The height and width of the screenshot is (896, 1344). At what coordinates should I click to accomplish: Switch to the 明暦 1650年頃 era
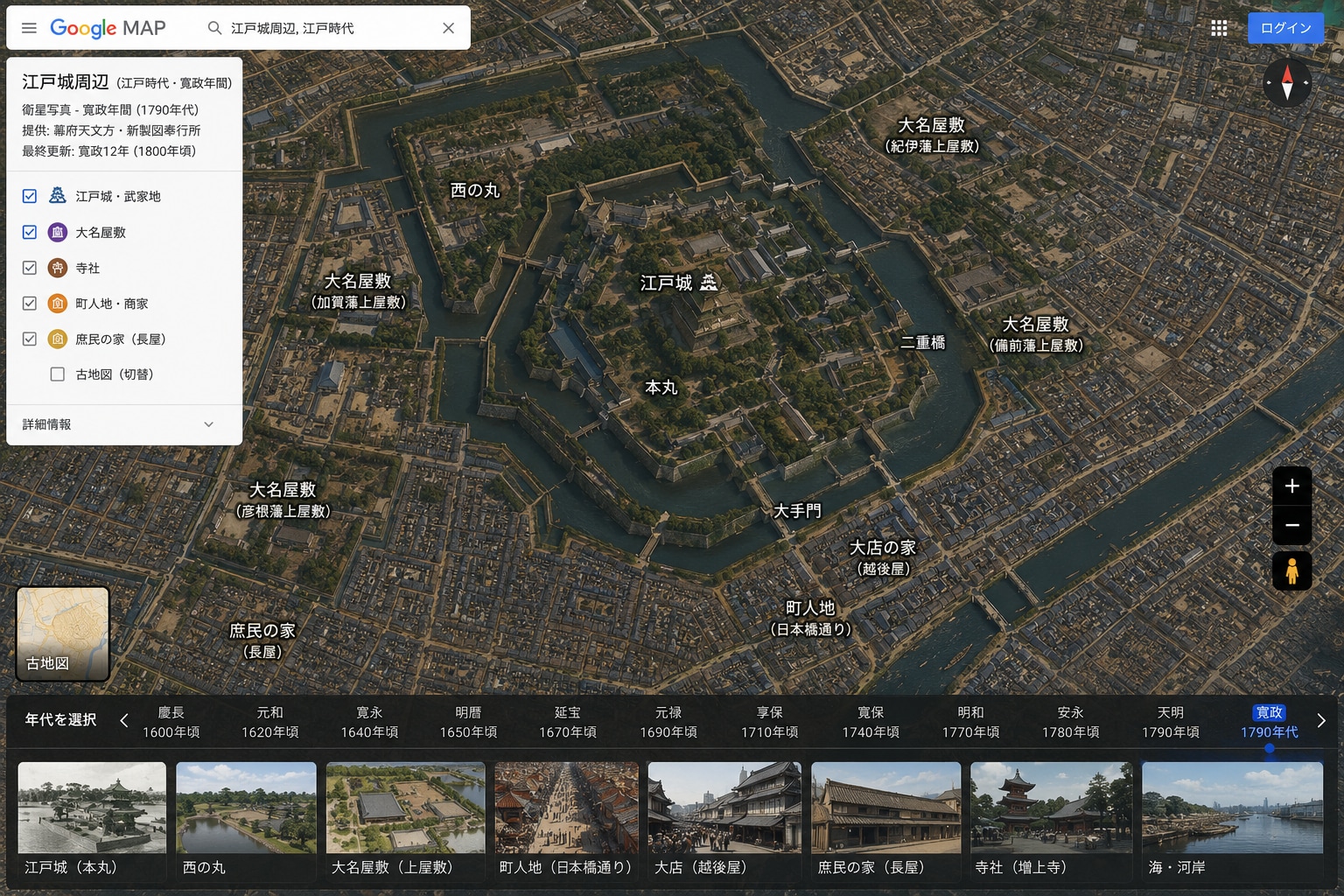point(468,722)
